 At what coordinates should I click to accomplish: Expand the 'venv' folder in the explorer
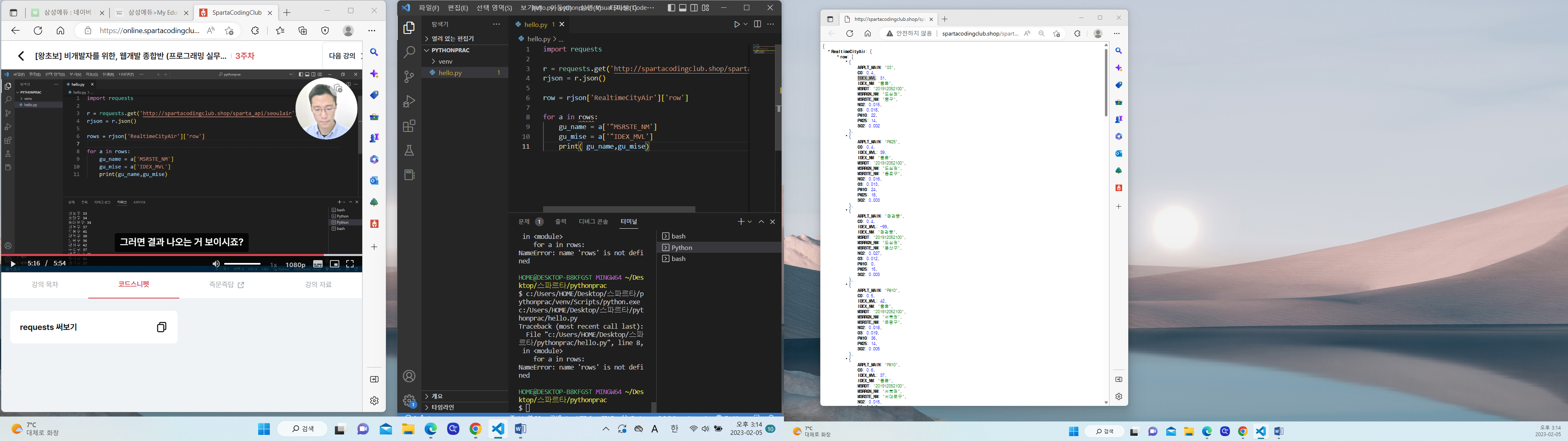point(464,62)
